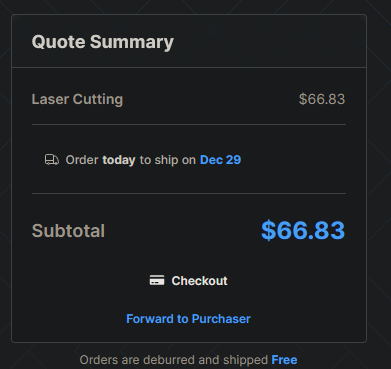
Task: Click the divider line above Subtotal
Action: point(189,193)
